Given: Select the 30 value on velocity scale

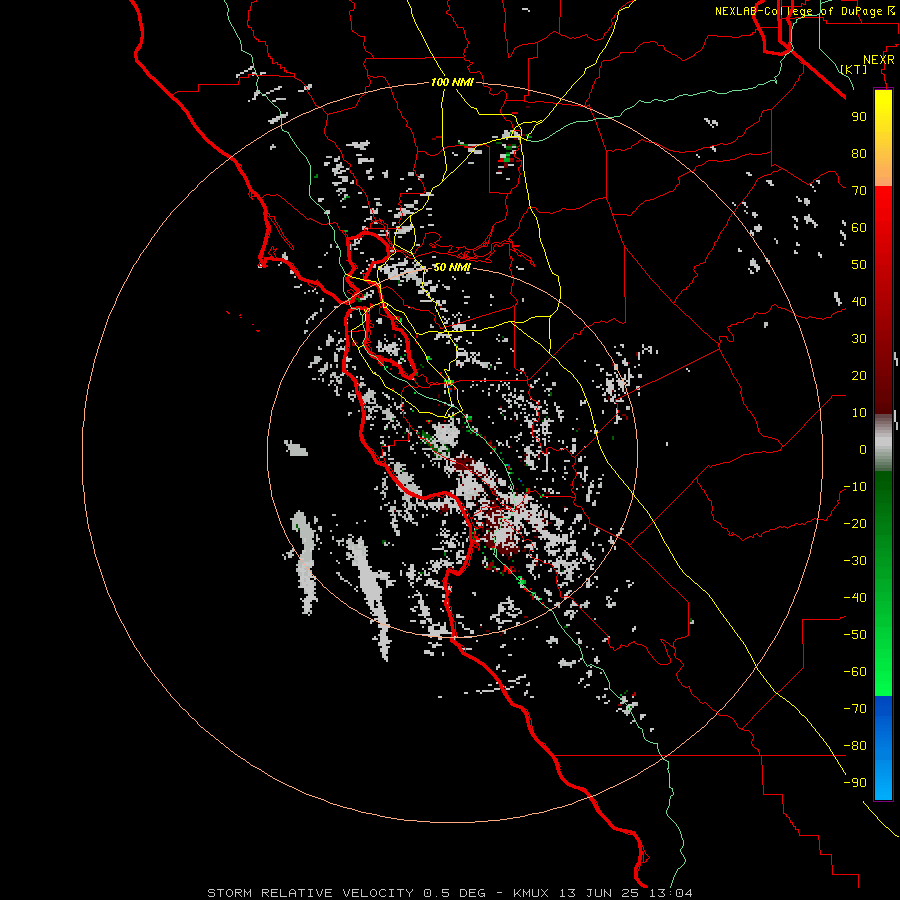Looking at the screenshot, I should coord(859,339).
